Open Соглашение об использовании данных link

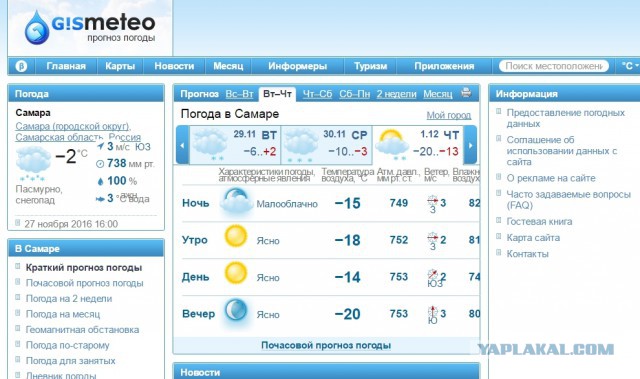tap(562, 151)
